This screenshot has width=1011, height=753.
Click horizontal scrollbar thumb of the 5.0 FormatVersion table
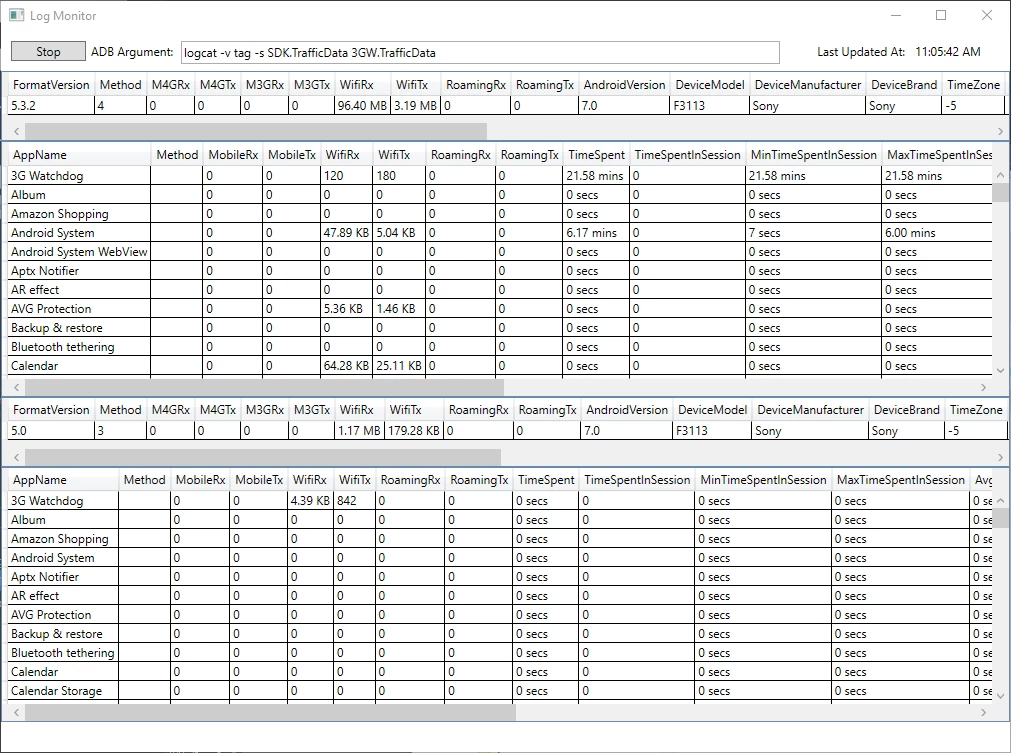263,457
